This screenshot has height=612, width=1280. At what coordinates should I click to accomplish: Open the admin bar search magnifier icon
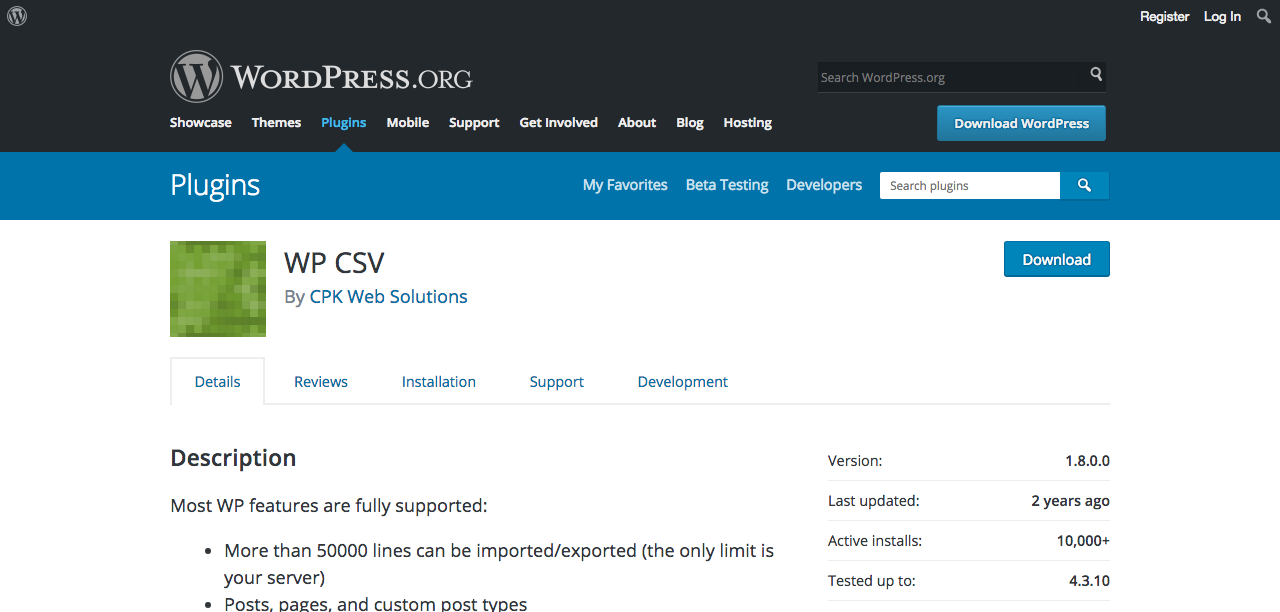pyautogui.click(x=1263, y=16)
